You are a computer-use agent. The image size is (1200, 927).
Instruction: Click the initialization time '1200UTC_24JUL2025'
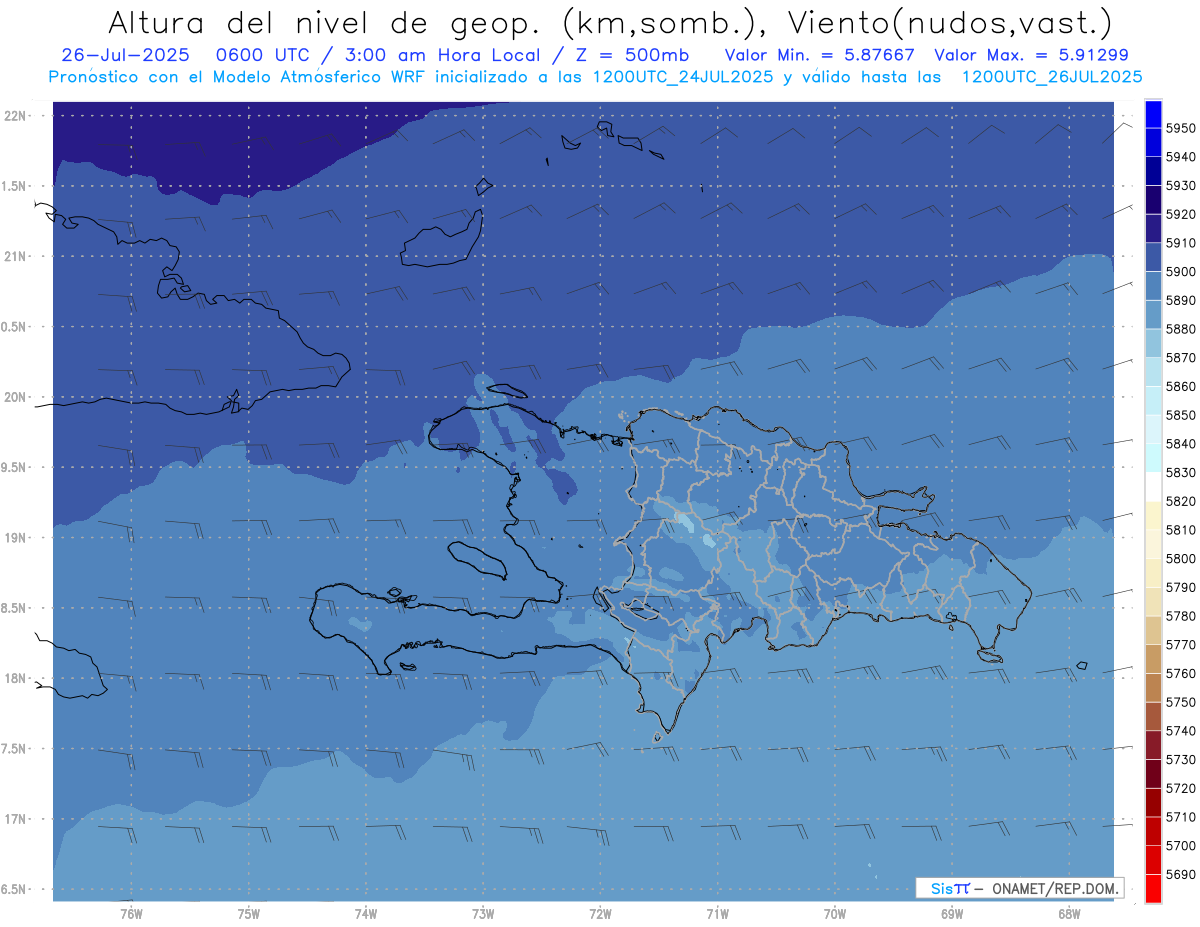(683, 77)
